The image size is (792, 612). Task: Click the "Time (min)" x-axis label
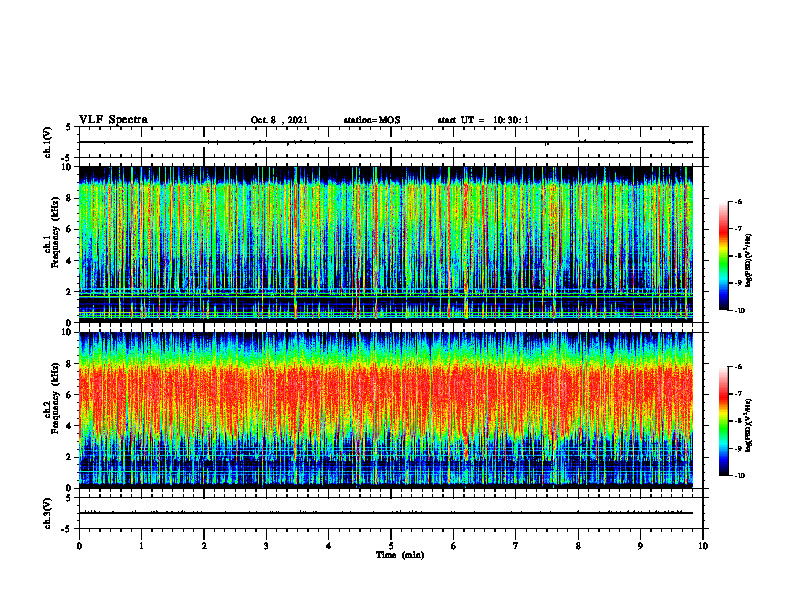[400, 555]
